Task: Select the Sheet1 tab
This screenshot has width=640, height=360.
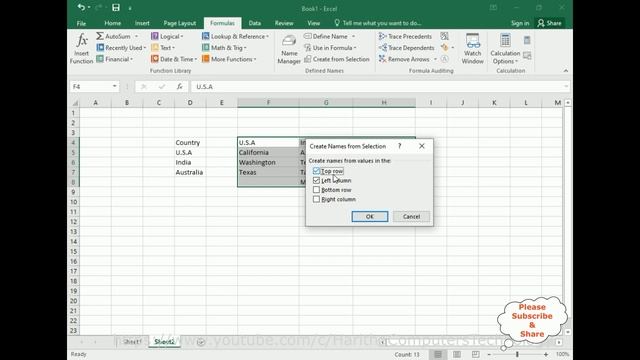Action: click(132, 342)
